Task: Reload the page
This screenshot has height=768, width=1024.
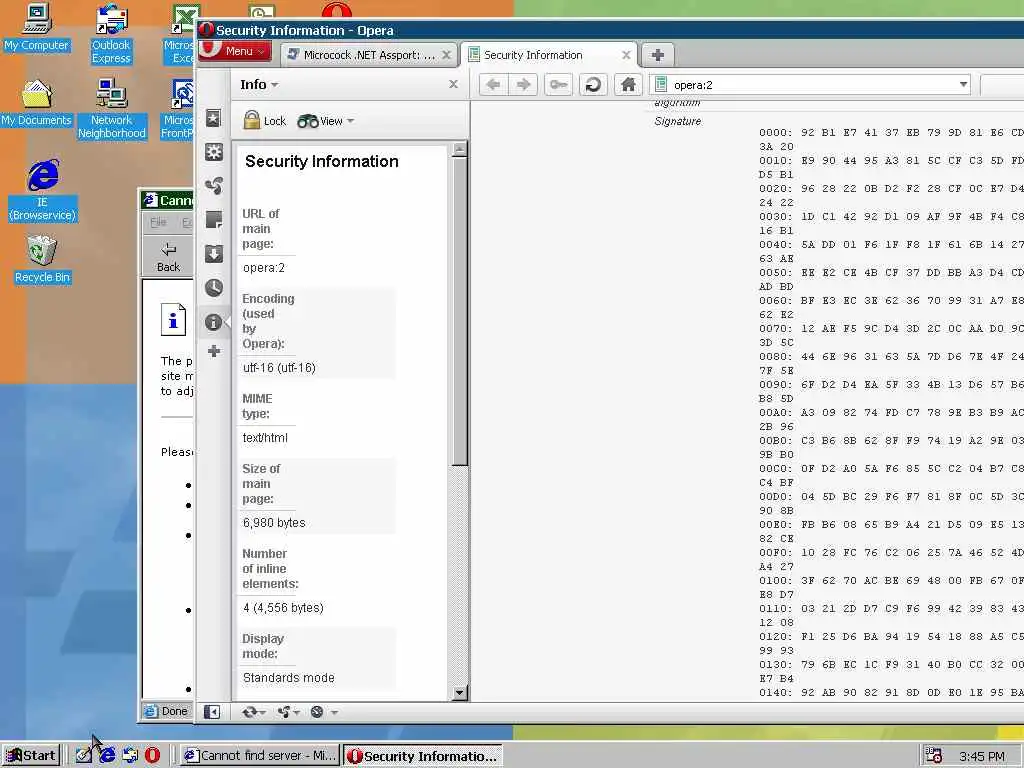Action: pos(593,84)
